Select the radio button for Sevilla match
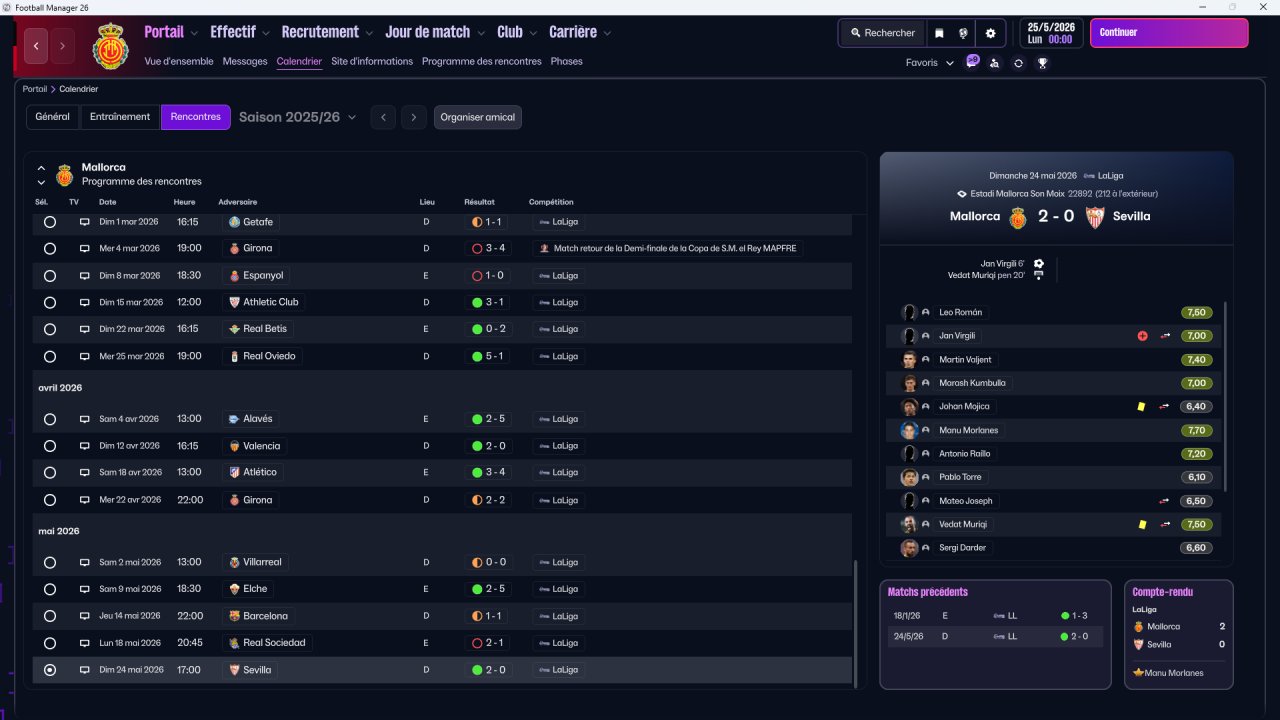 click(x=50, y=670)
